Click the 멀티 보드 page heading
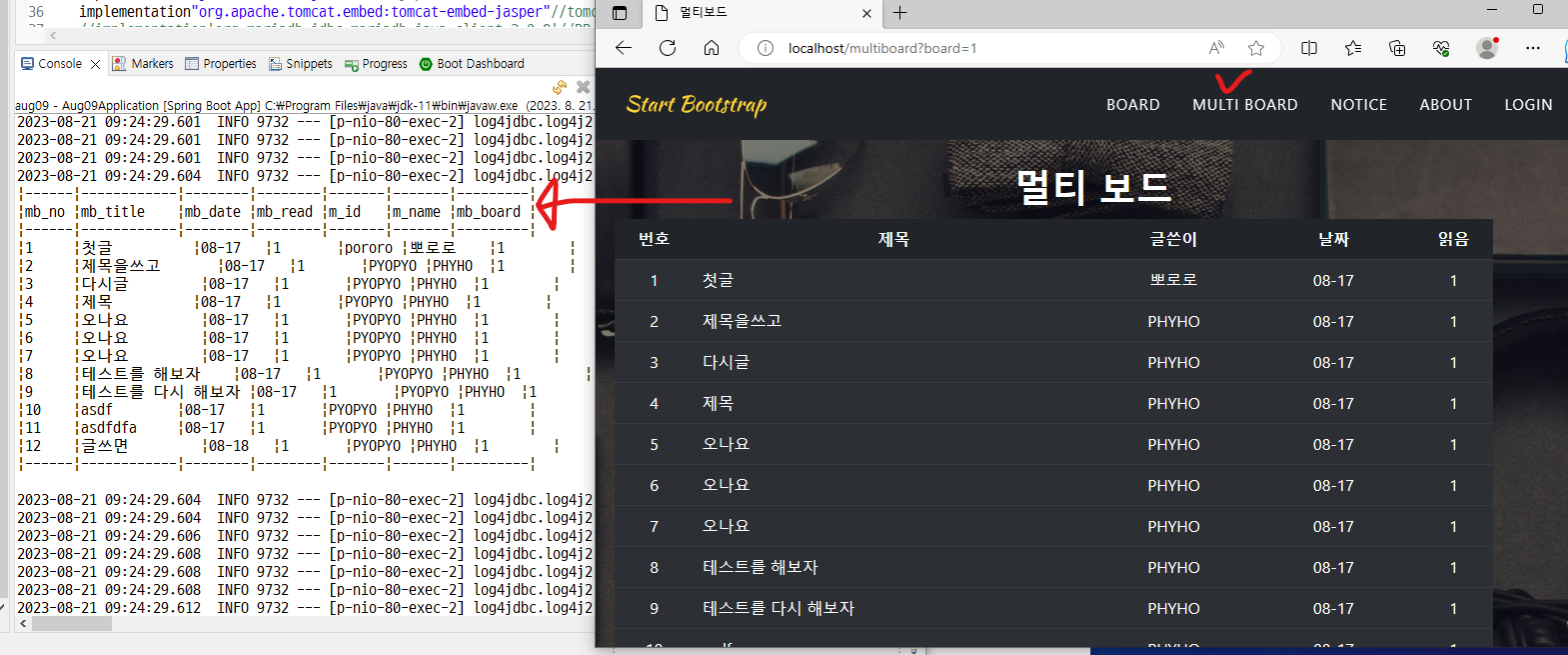Viewport: 1568px width, 655px height. coord(1093,187)
